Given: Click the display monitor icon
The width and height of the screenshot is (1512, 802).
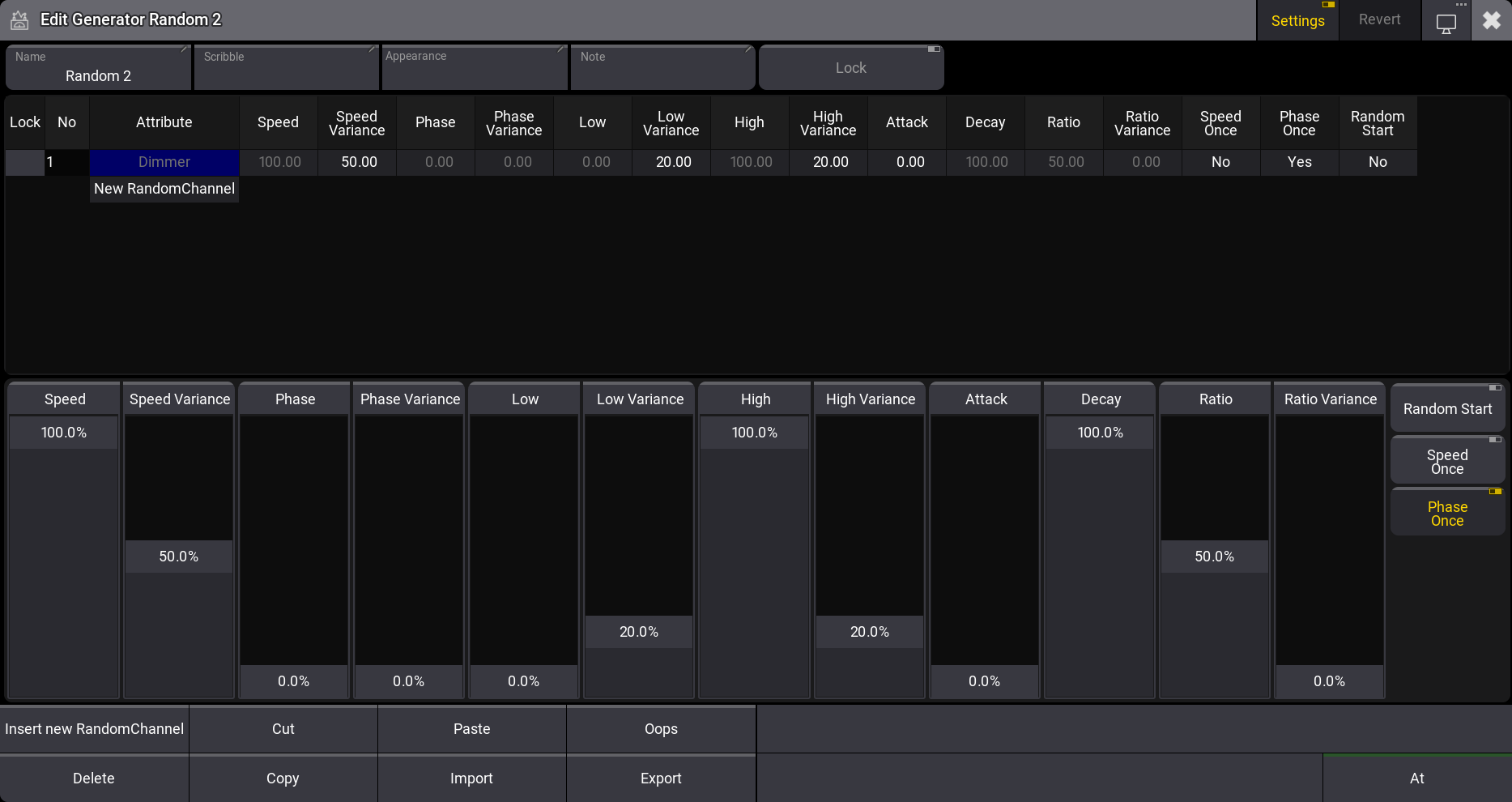Looking at the screenshot, I should (x=1446, y=22).
